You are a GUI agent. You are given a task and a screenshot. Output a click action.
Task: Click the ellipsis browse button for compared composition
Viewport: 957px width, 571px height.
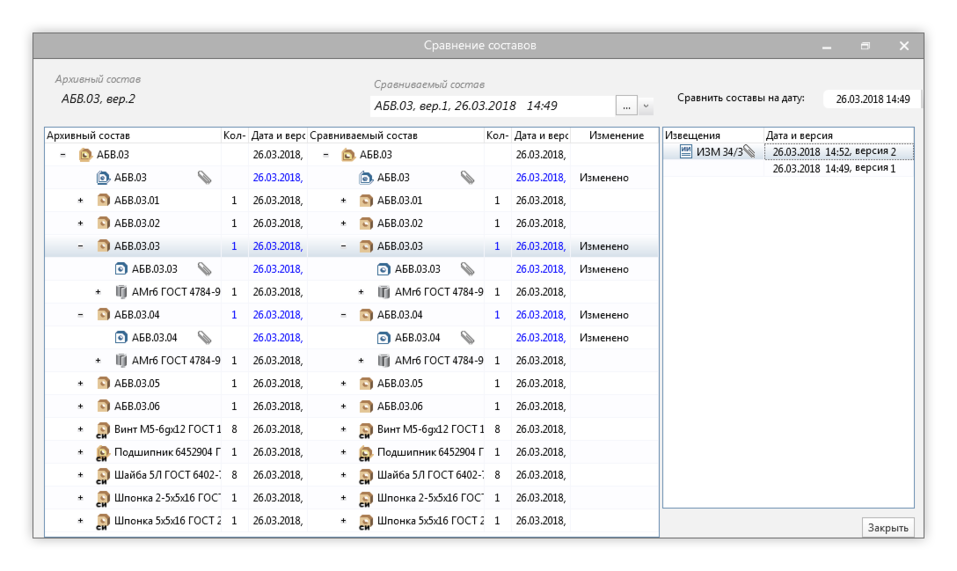pos(626,106)
